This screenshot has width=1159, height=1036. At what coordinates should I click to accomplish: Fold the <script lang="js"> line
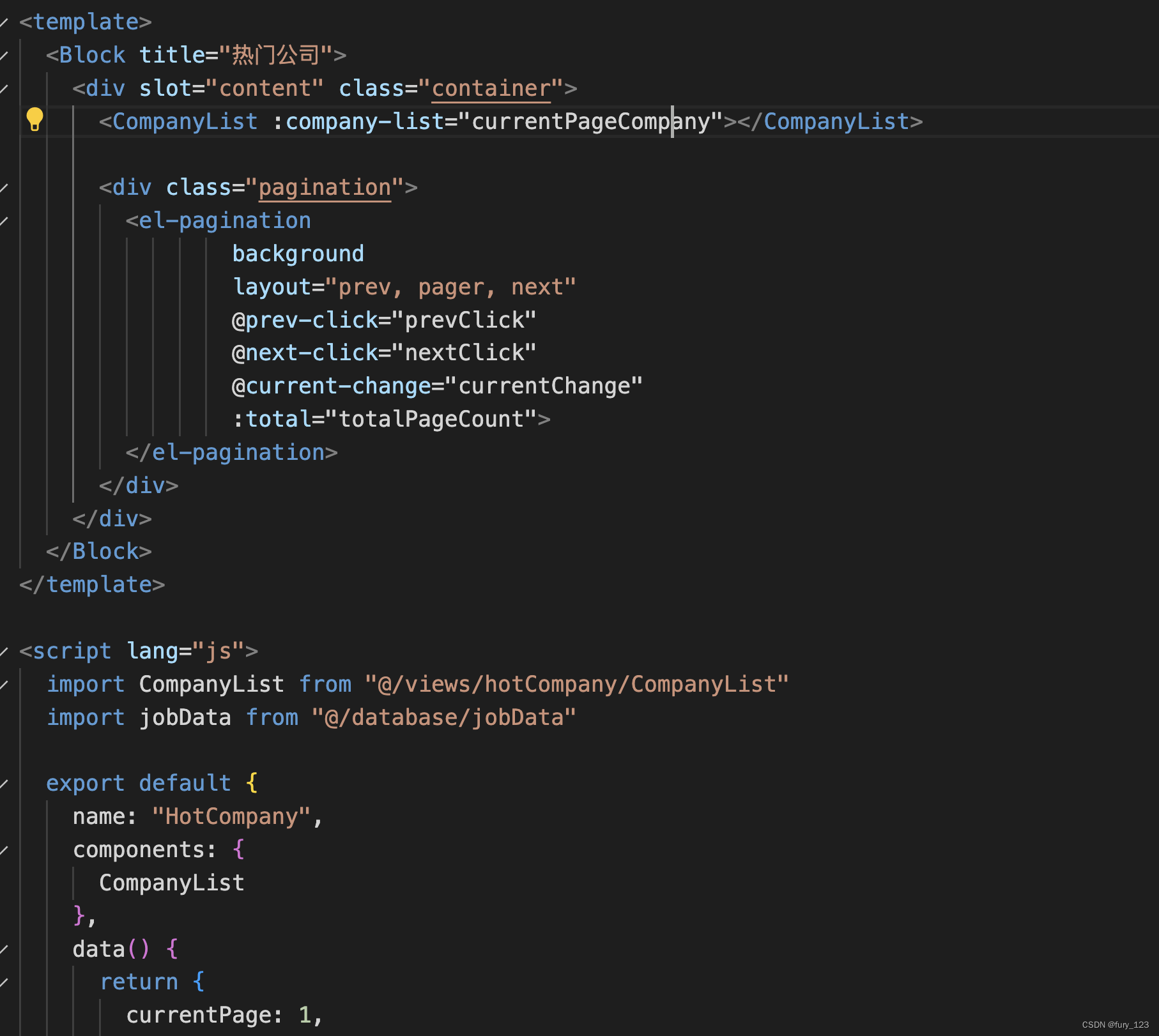coord(4,651)
